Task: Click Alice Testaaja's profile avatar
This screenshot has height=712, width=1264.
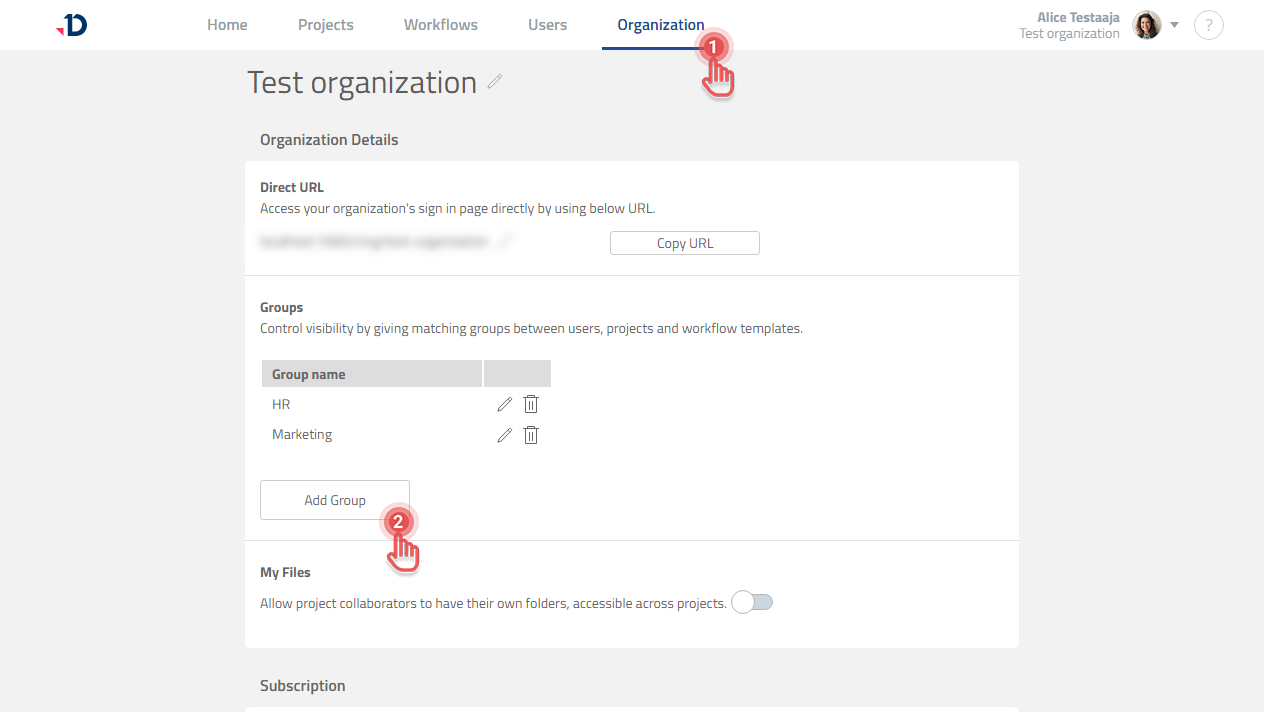Action: 1146,25
